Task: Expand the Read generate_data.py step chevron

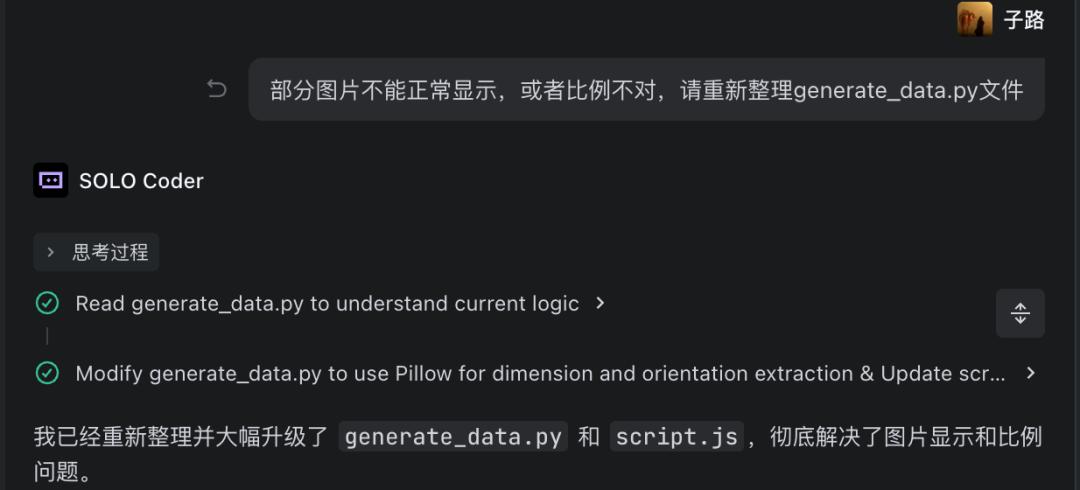Action: point(600,303)
